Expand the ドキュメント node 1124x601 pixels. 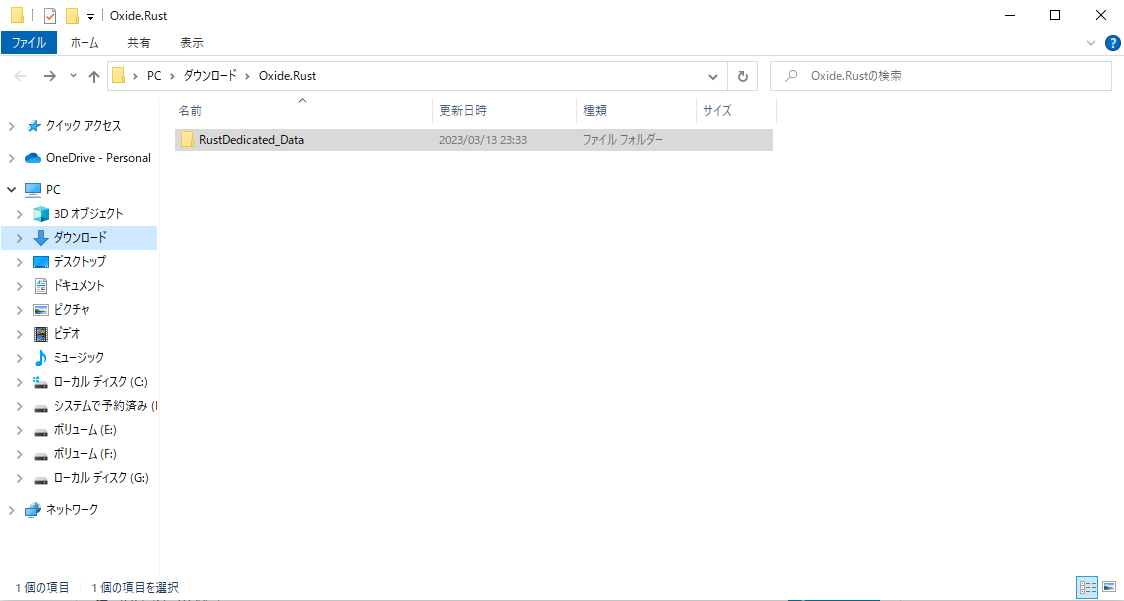19,286
